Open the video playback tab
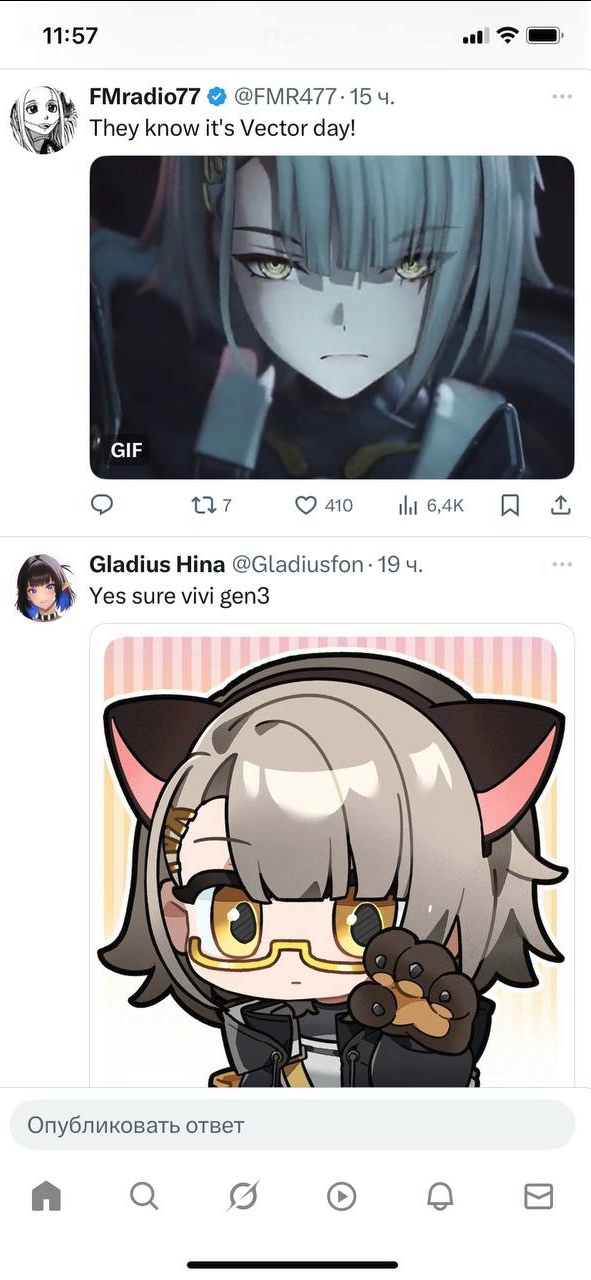This screenshot has width=591, height=1280. 342,1196
